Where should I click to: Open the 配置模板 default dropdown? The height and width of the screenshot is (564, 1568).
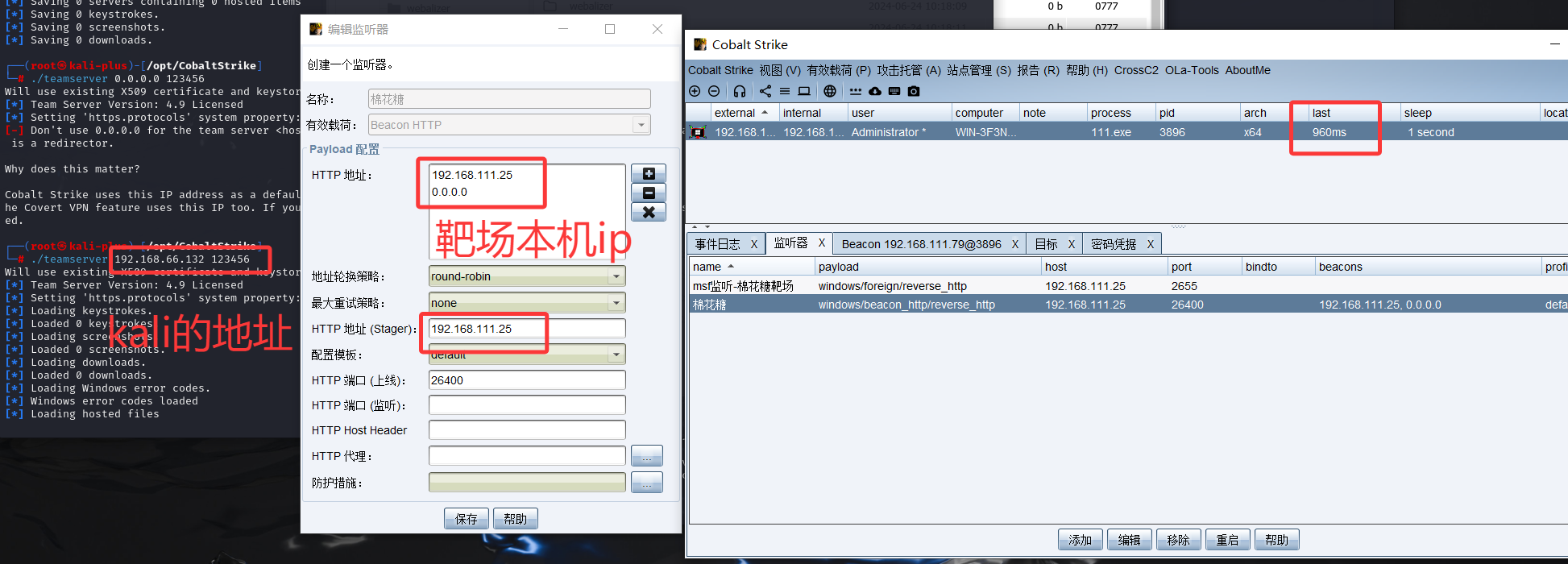tap(616, 355)
